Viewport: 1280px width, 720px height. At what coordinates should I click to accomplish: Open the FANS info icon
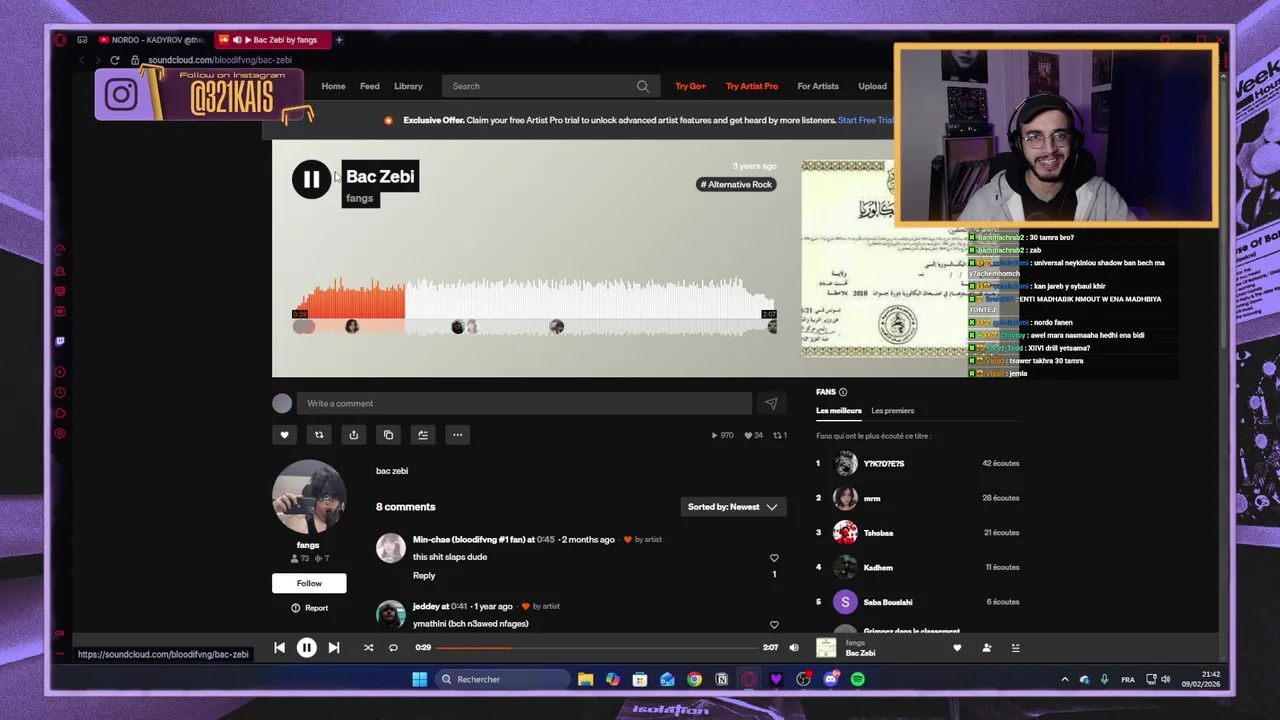[x=843, y=392]
